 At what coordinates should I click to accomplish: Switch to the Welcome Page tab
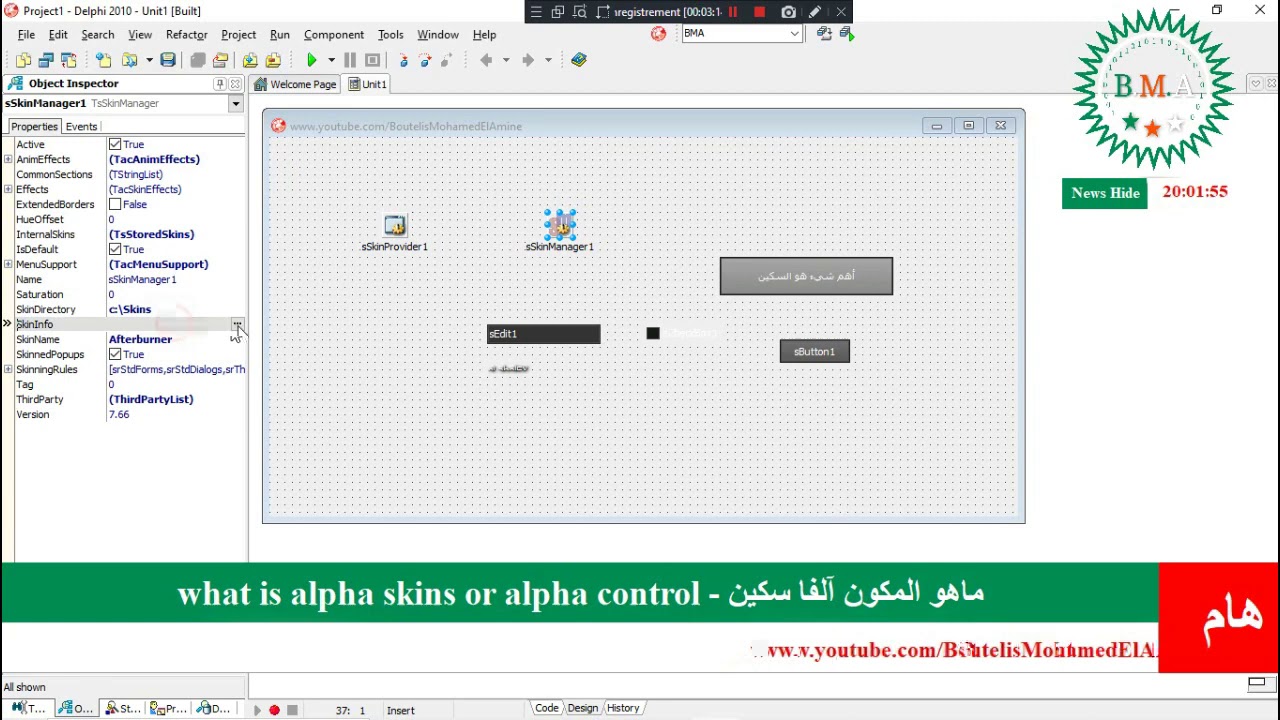point(296,84)
